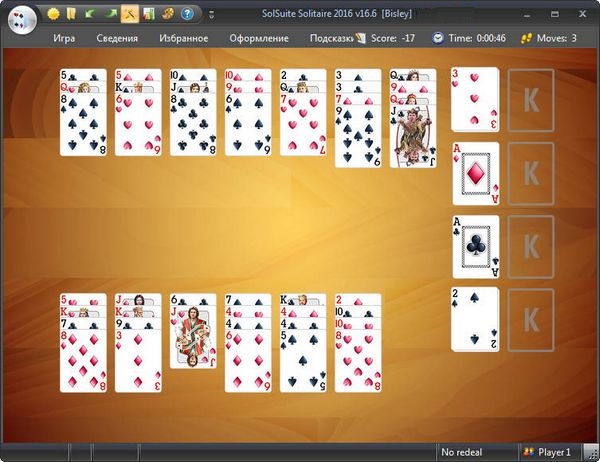Image resolution: width=600 pixels, height=462 pixels.
Task: Click the SolSuite application orb button
Action: pos(19,17)
